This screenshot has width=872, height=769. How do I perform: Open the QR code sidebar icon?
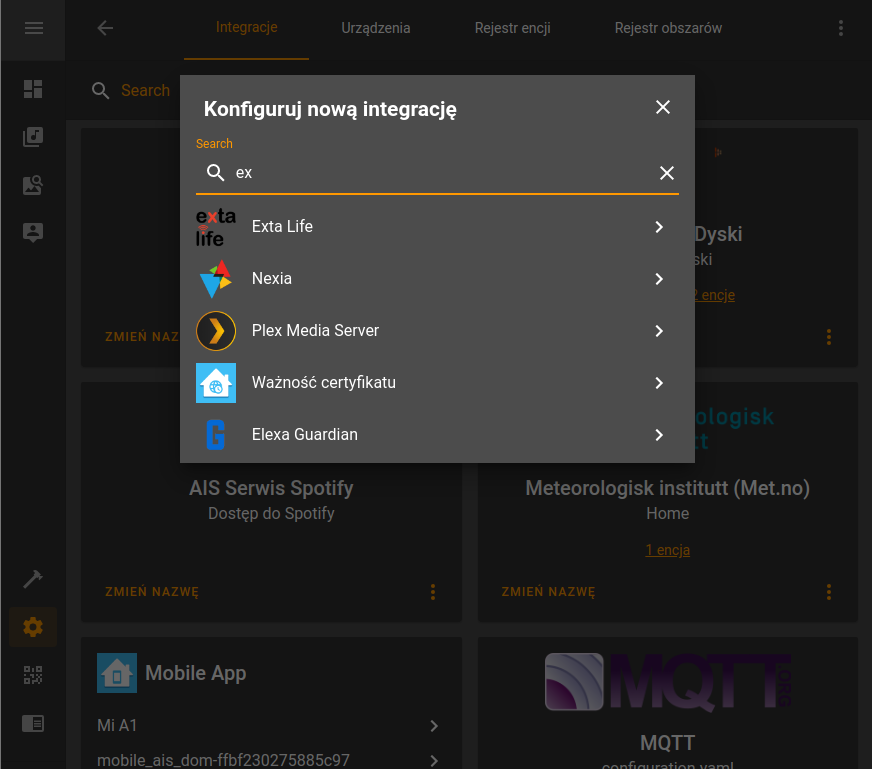[x=33, y=675]
